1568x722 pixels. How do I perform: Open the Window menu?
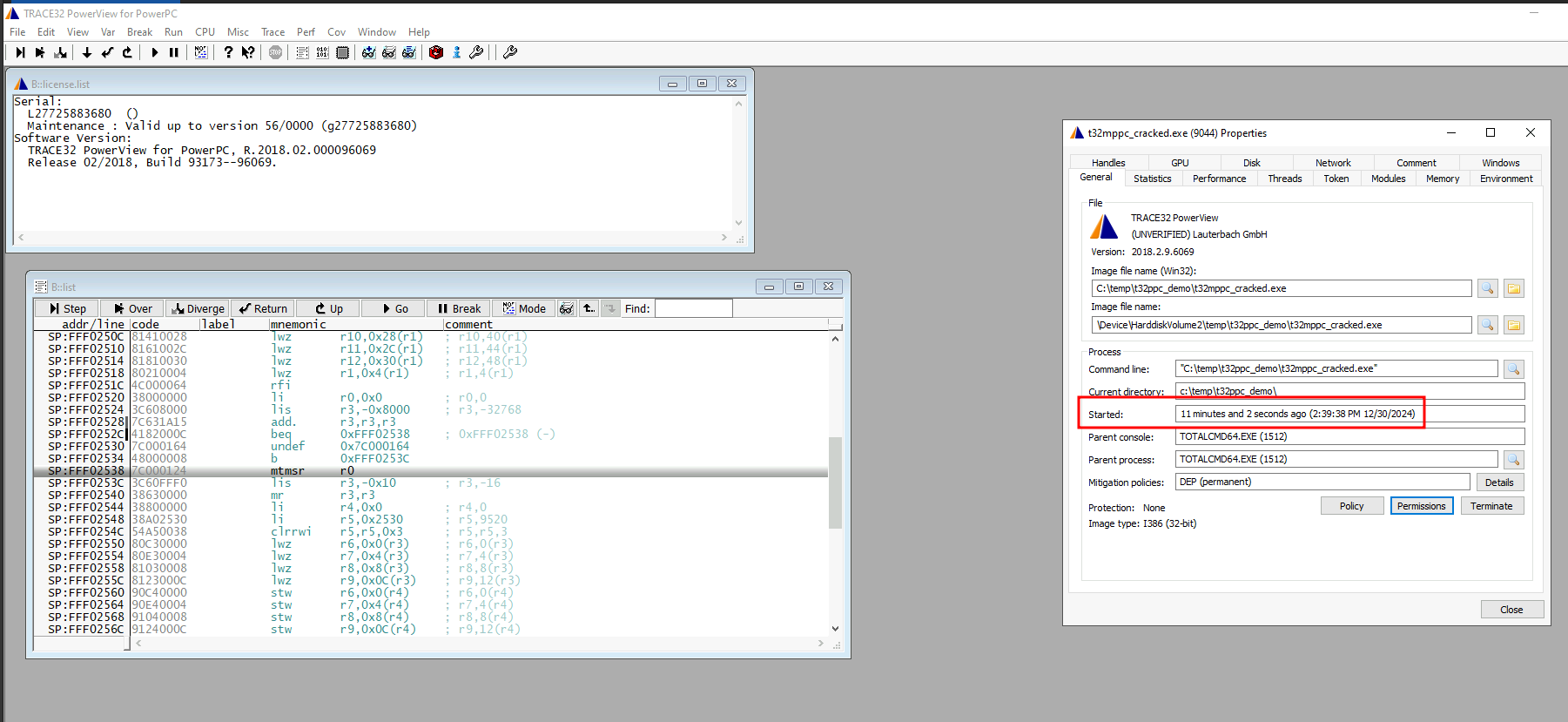tap(376, 32)
